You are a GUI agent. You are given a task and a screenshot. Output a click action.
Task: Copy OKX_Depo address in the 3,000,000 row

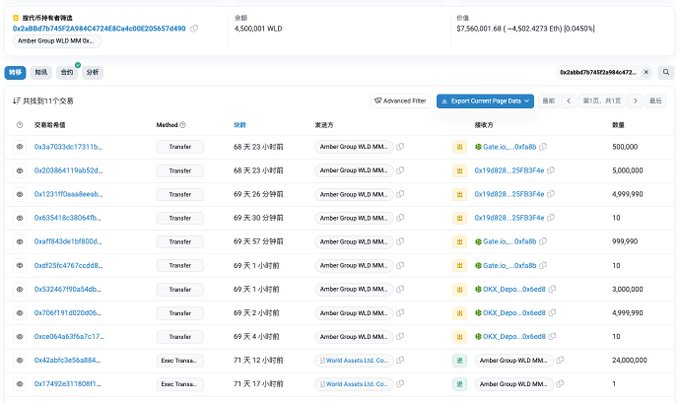[x=552, y=289]
